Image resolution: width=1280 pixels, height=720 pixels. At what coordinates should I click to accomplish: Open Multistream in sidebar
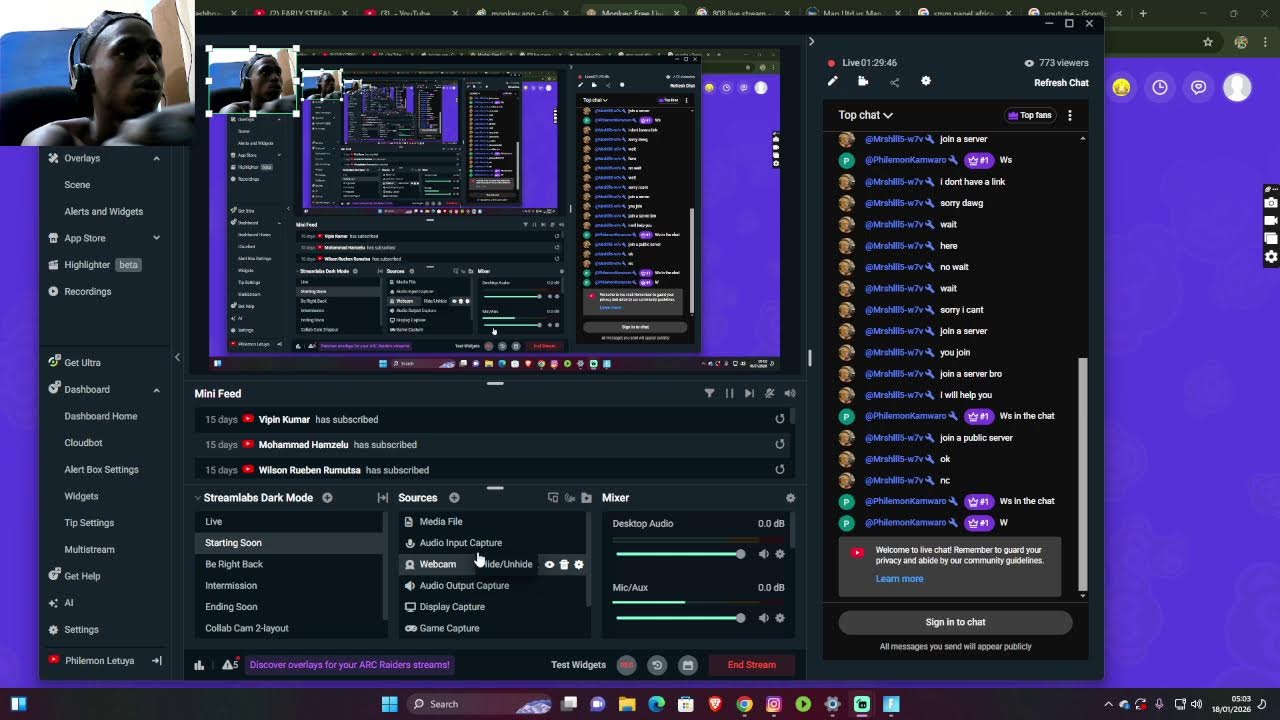coord(89,550)
